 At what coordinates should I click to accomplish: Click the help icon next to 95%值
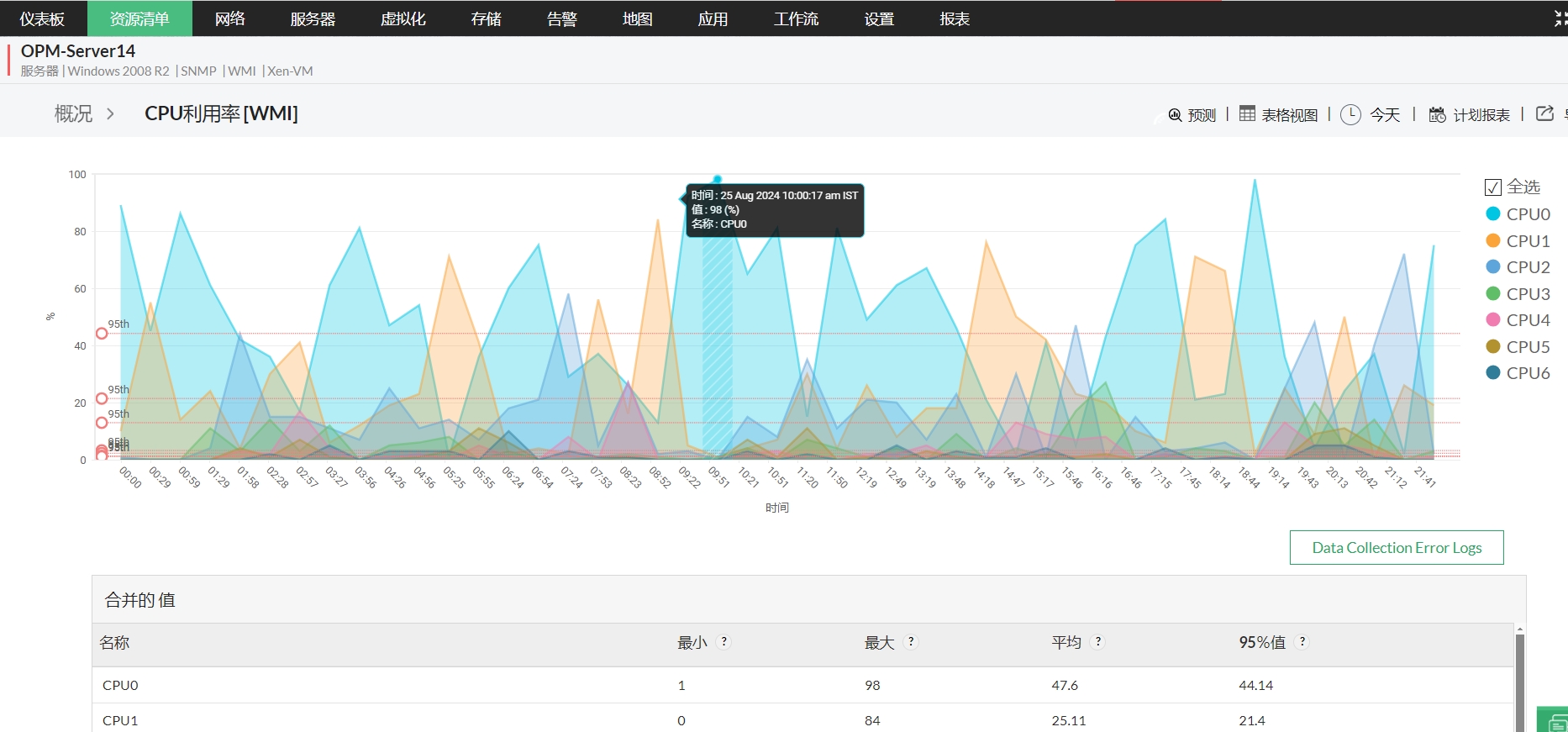(x=1302, y=642)
